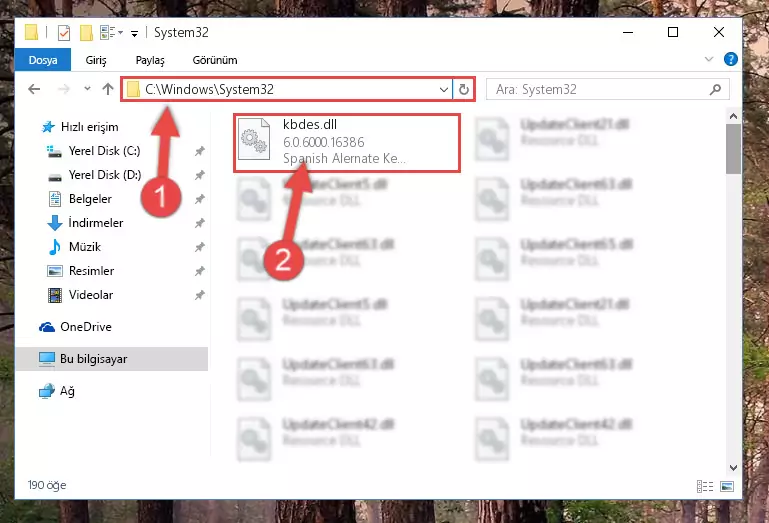Maximize the System32 window
This screenshot has height=523, width=769.
673,32
